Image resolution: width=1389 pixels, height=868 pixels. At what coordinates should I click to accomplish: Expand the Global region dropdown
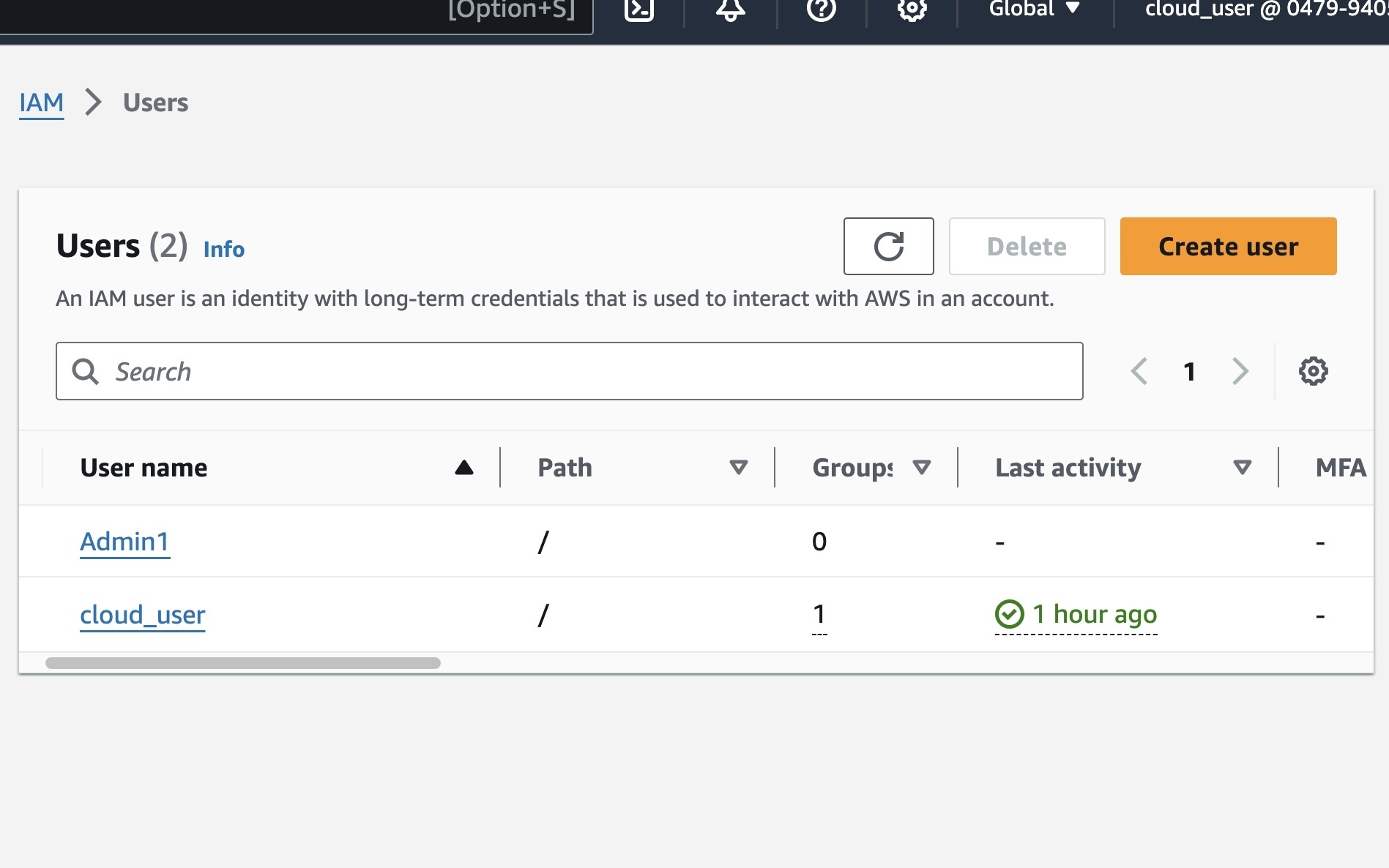[1034, 9]
